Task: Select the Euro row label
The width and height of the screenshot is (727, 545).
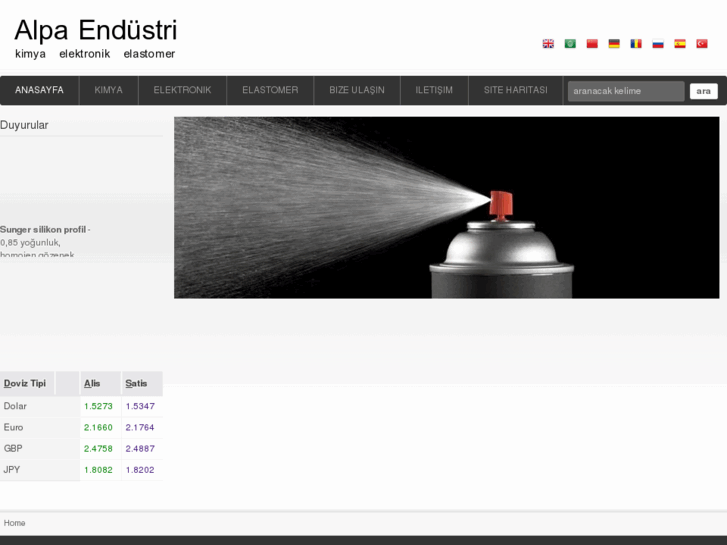Action: 13,428
